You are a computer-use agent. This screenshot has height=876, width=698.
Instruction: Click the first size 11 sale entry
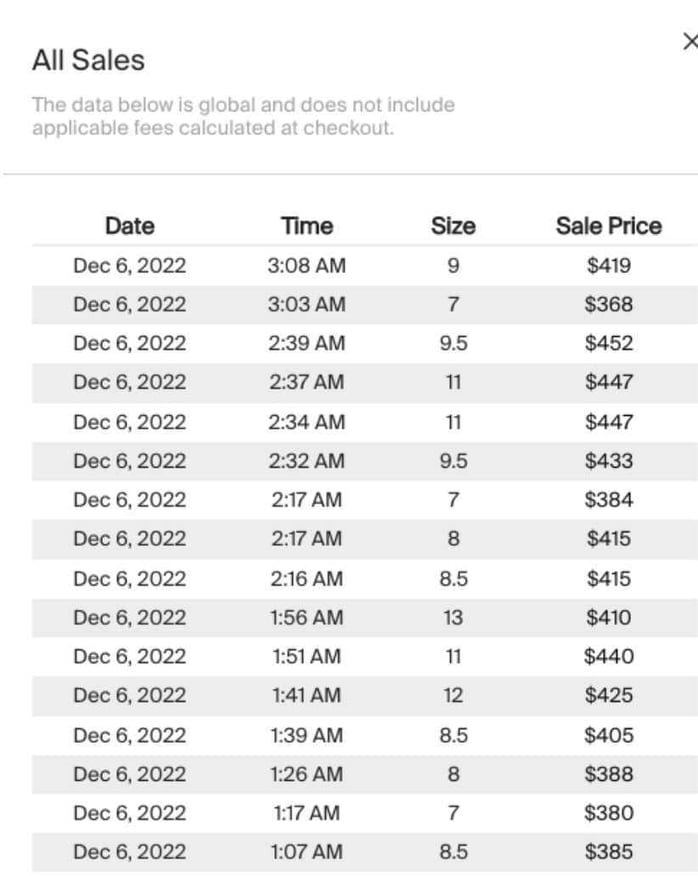350,382
